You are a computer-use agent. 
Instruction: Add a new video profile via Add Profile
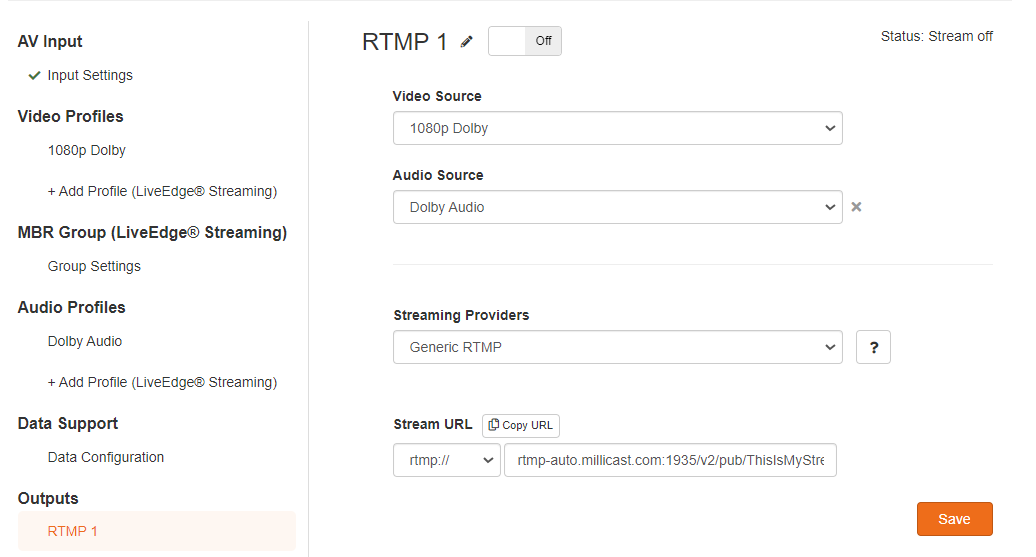point(162,191)
